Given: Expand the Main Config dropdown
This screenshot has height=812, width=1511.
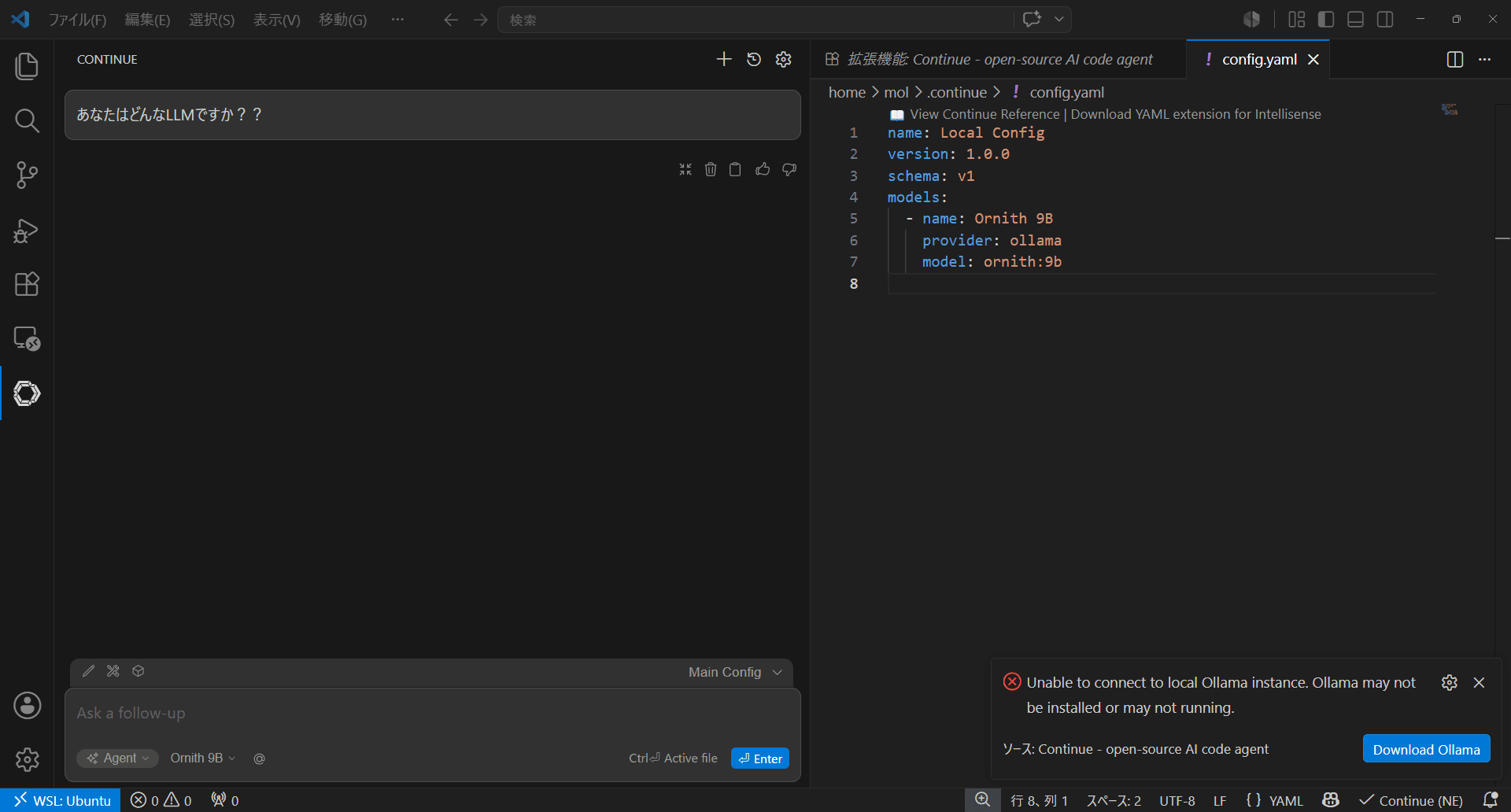Looking at the screenshot, I should click(735, 672).
